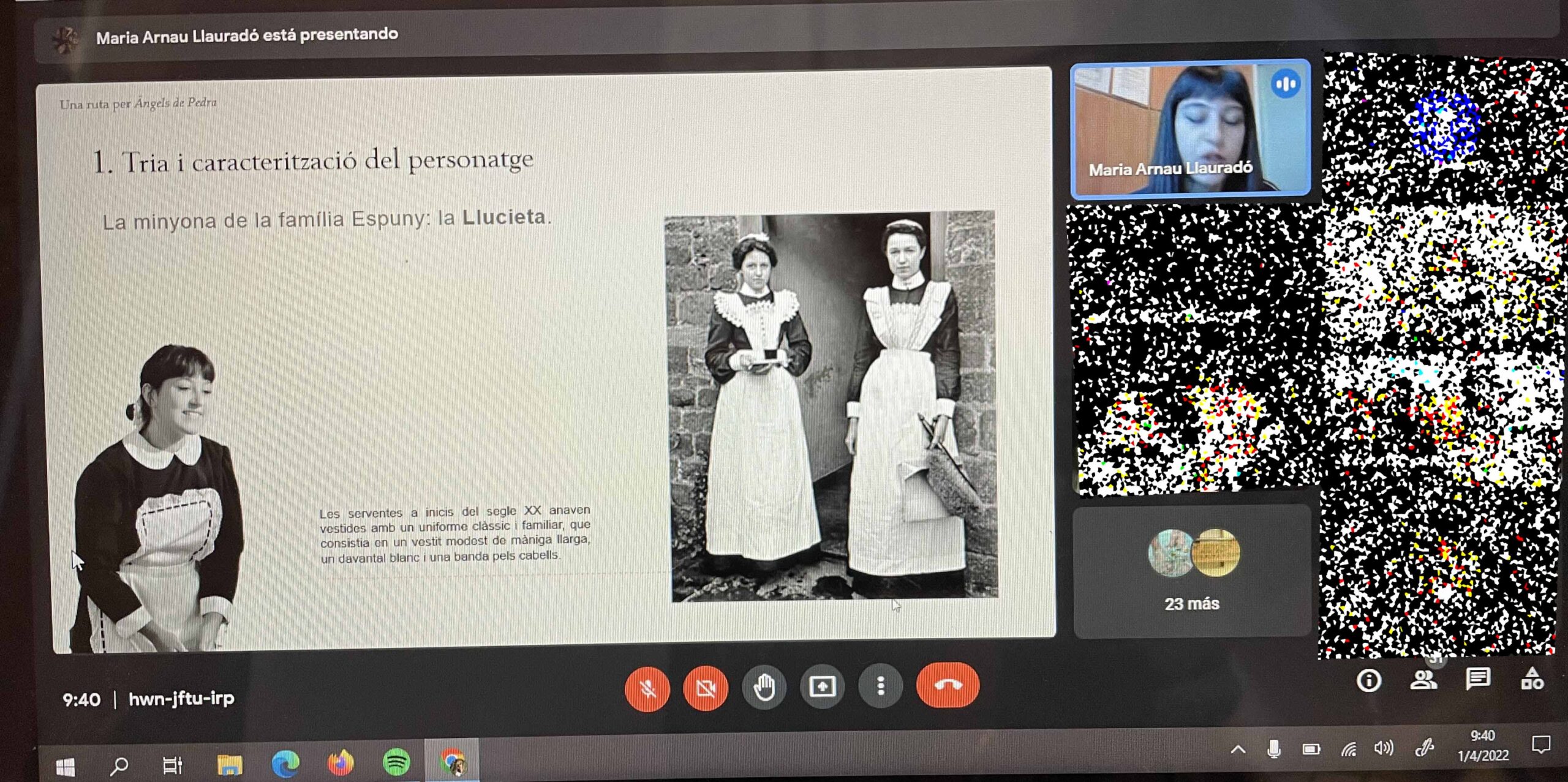The image size is (1568, 782).
Task: Open clock showing 9:40 1/4/2022
Action: pyautogui.click(x=1482, y=745)
